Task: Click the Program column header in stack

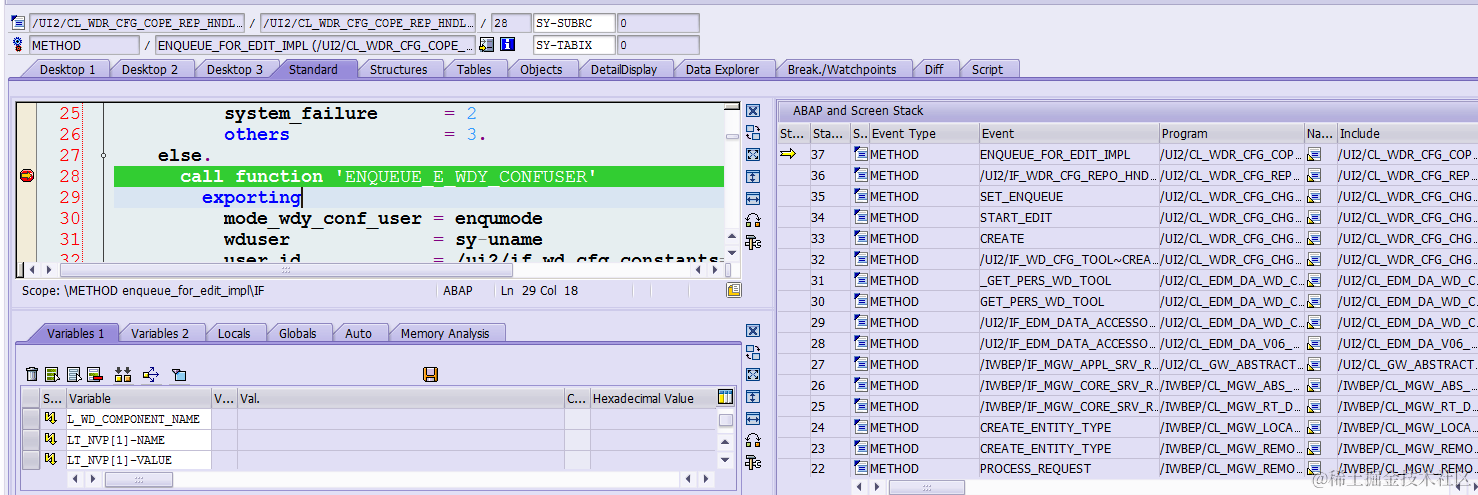Action: 1231,133
